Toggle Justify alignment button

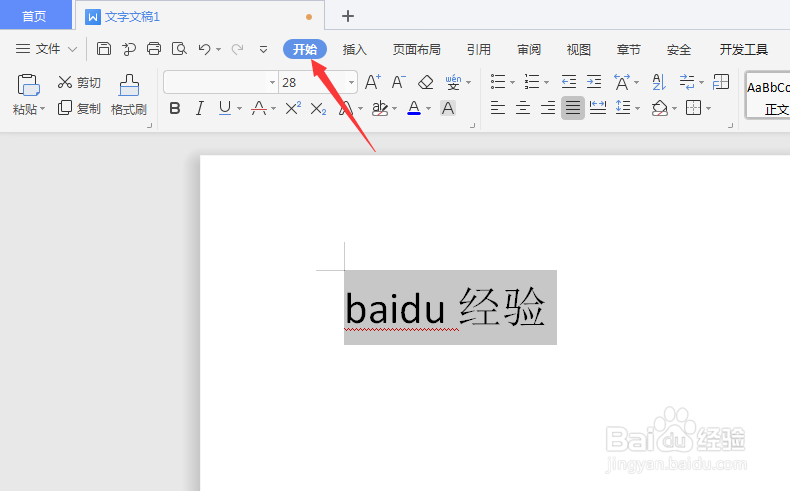tap(573, 108)
